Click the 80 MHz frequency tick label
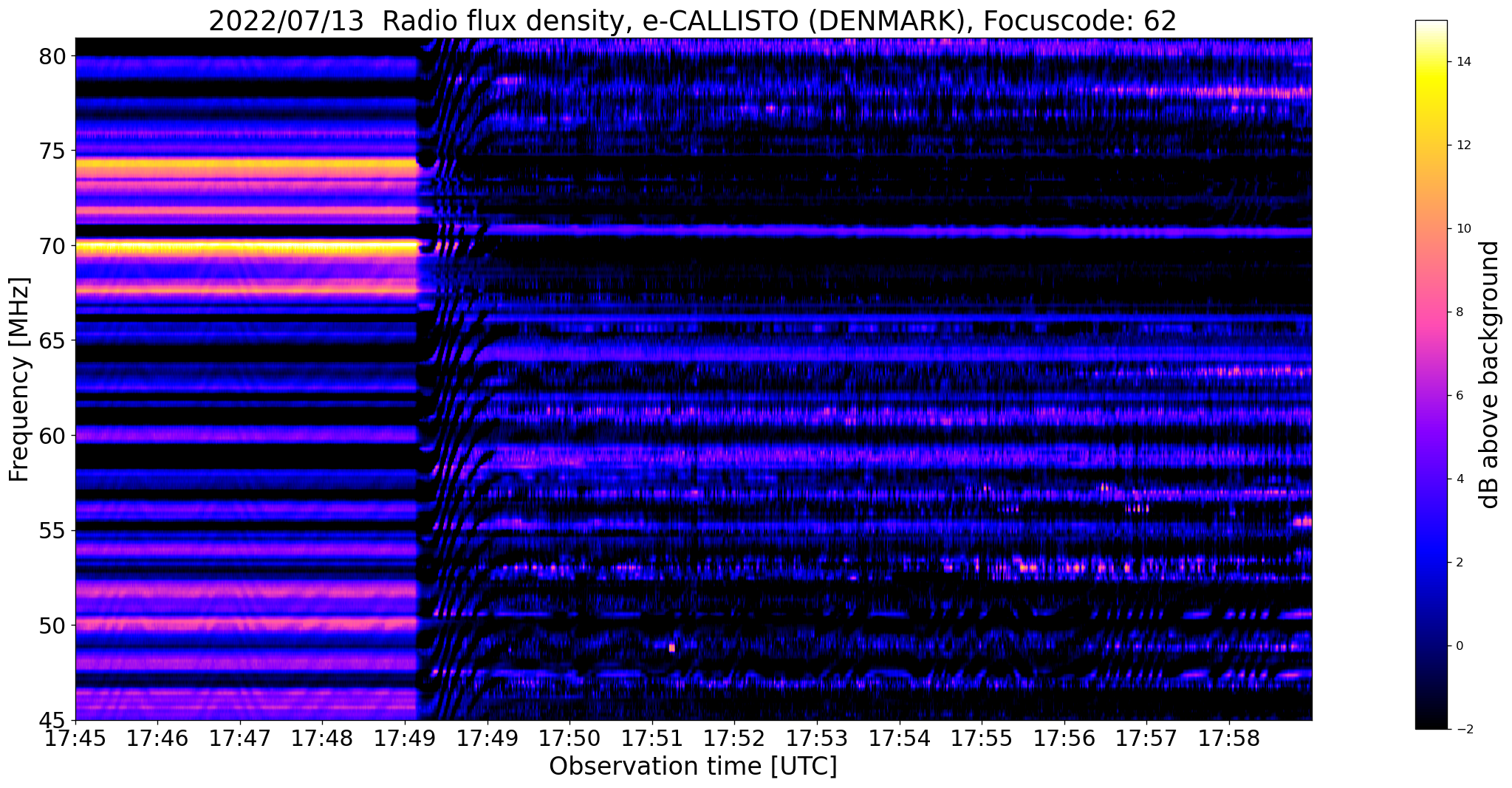The height and width of the screenshot is (788, 1512). [x=52, y=56]
